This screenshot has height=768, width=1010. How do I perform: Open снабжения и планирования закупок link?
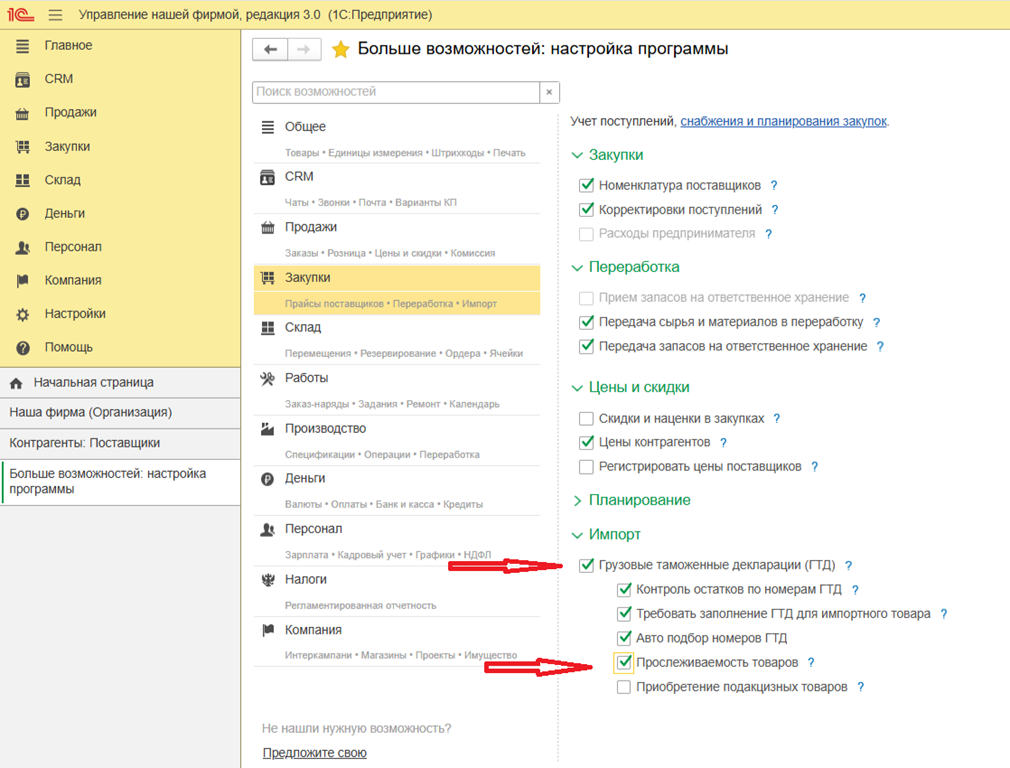783,121
